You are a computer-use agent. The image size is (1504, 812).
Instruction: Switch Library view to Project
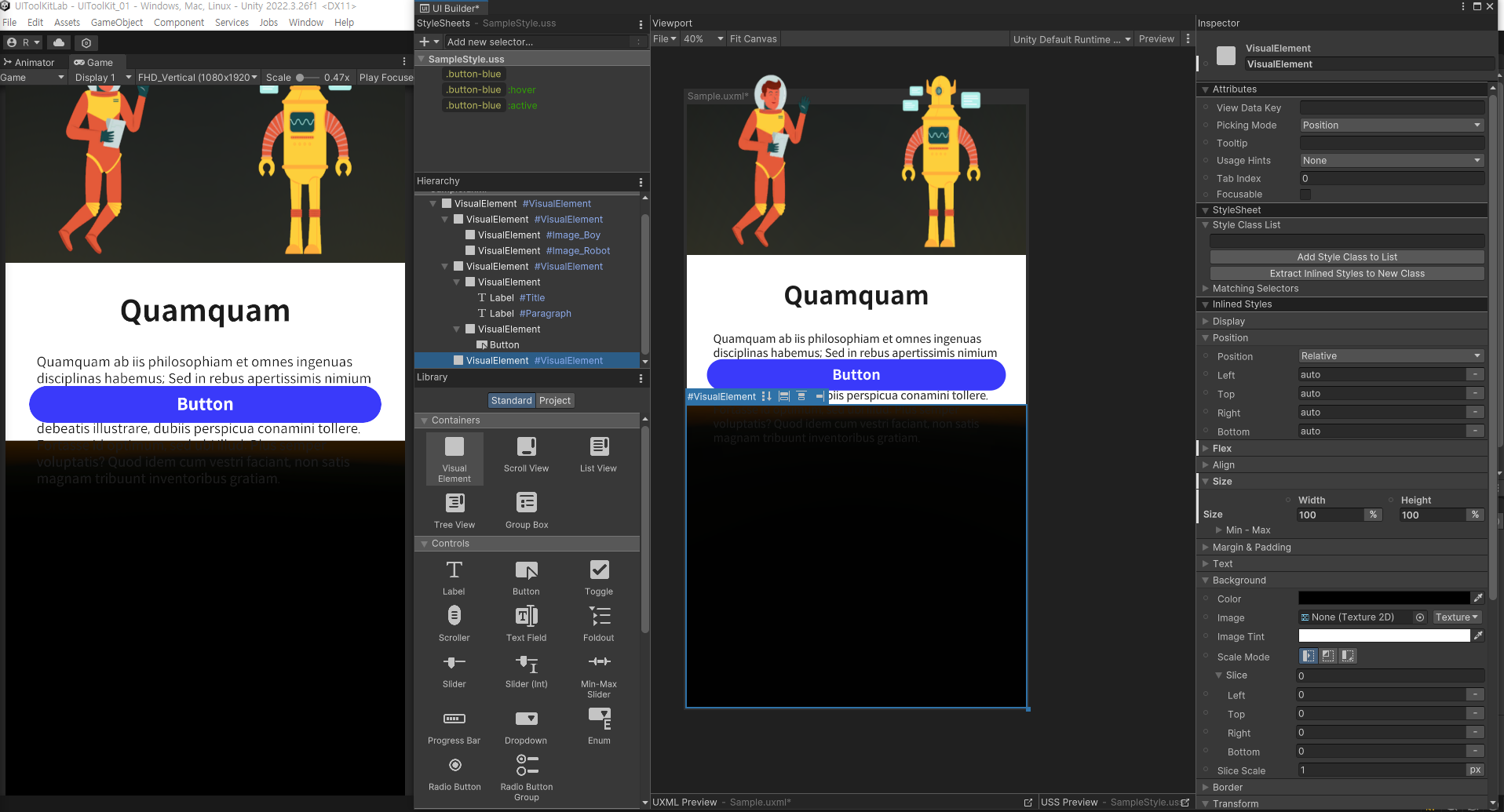555,401
